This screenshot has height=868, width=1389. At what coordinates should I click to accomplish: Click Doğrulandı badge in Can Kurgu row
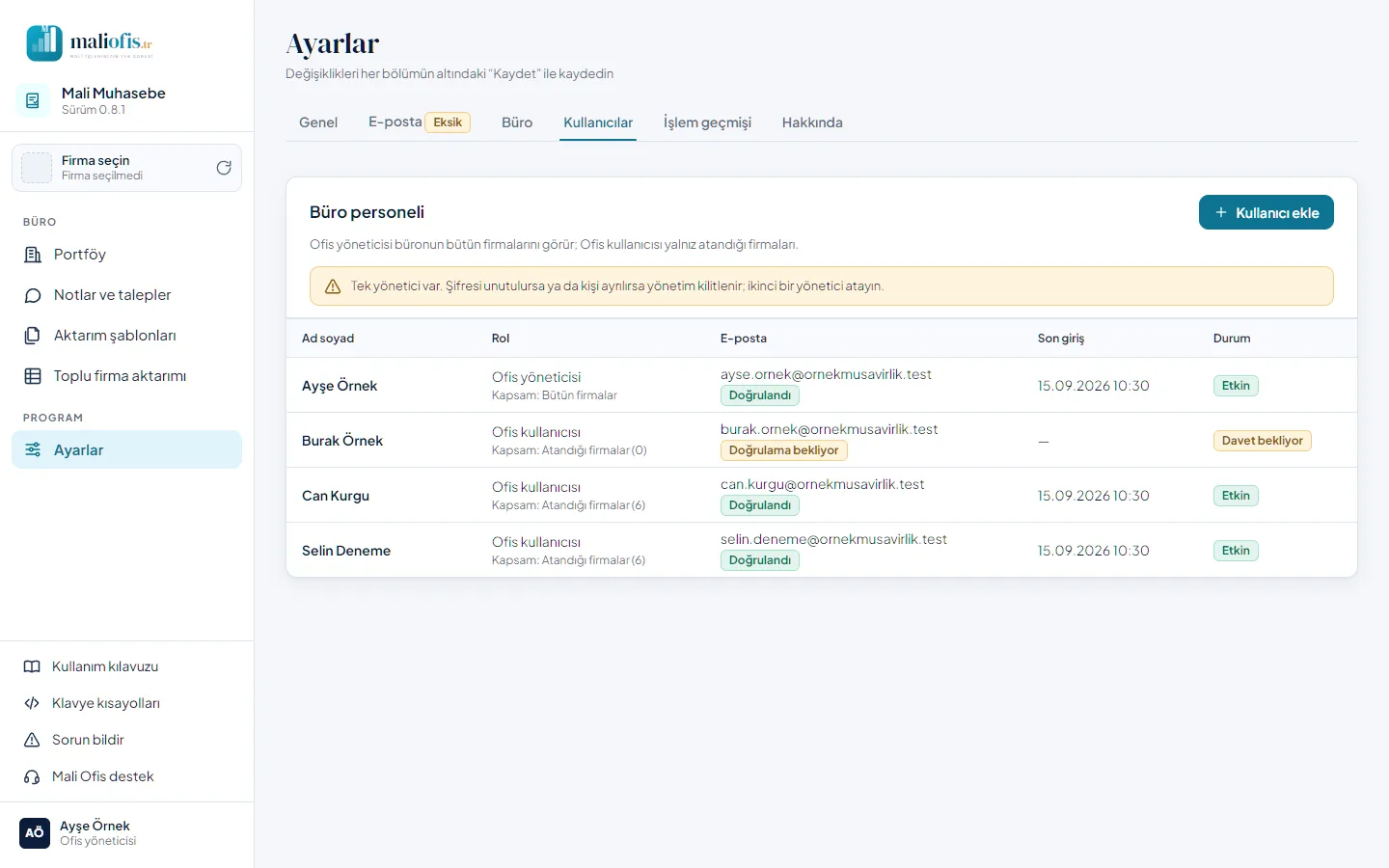pos(760,505)
